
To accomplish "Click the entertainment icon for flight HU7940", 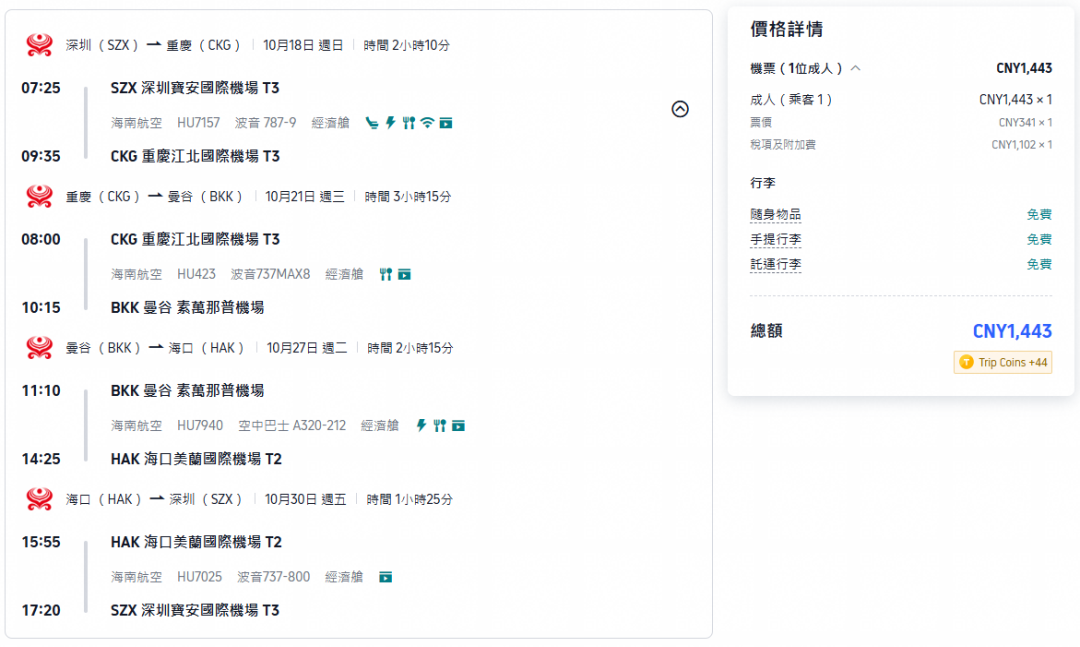I will (458, 426).
